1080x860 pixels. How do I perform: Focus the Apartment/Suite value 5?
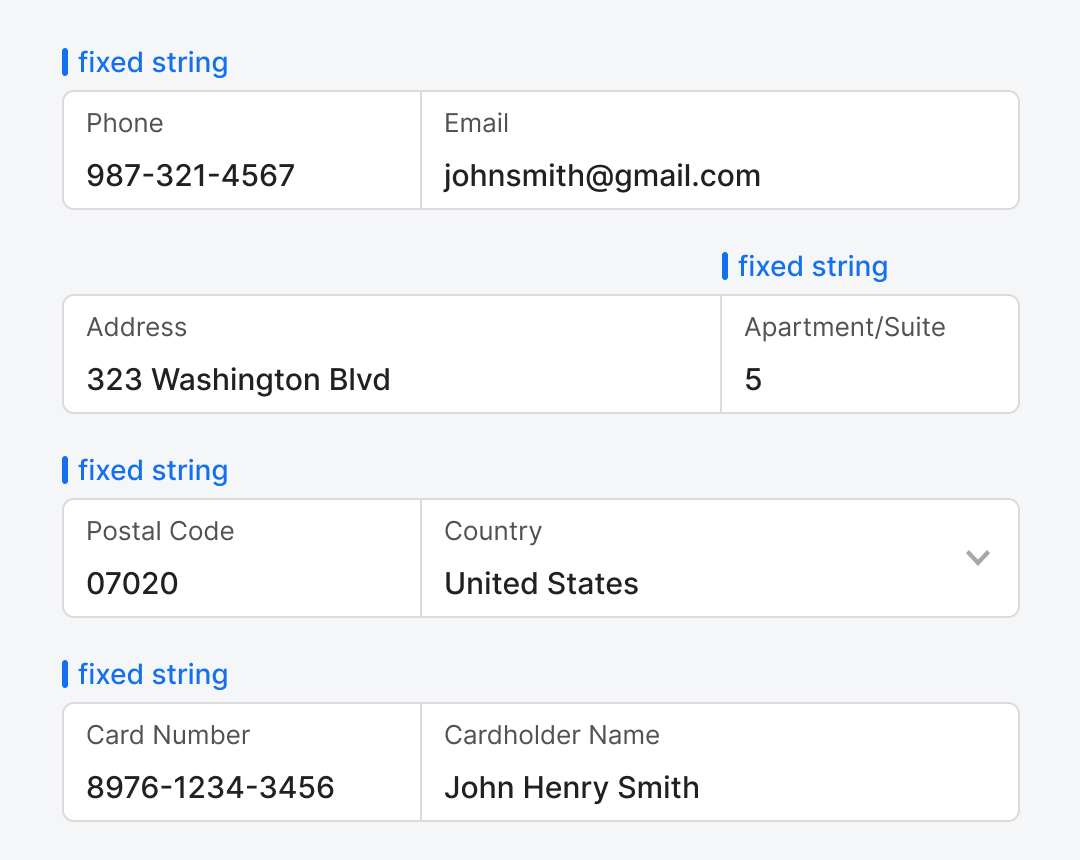(x=753, y=380)
